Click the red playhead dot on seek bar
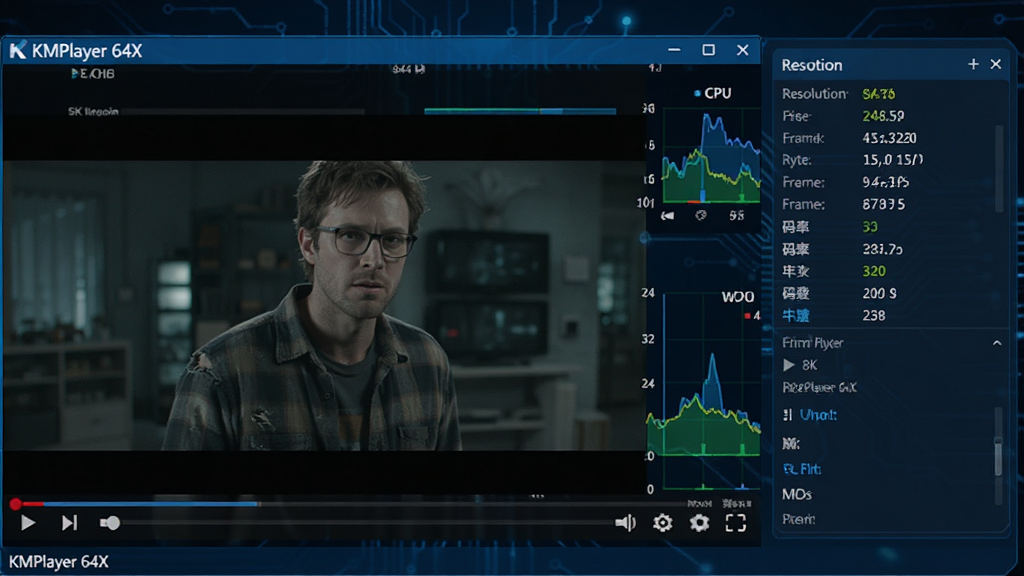Screen dimensions: 1024x576 [x=16, y=504]
